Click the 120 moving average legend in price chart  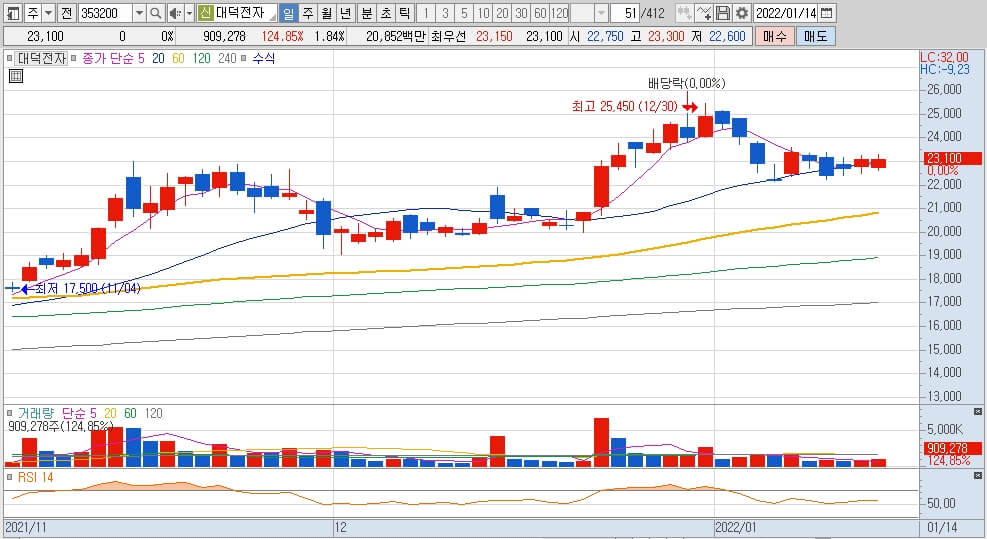201,59
